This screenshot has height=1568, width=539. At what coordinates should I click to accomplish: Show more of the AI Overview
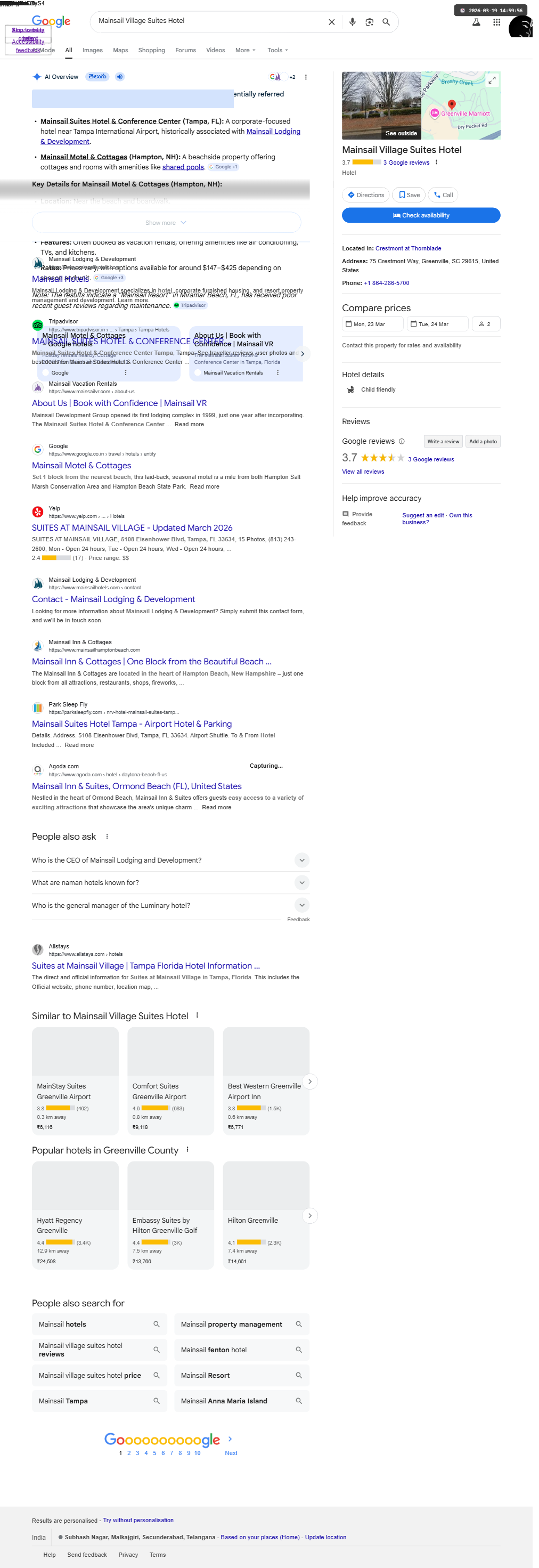coord(166,223)
